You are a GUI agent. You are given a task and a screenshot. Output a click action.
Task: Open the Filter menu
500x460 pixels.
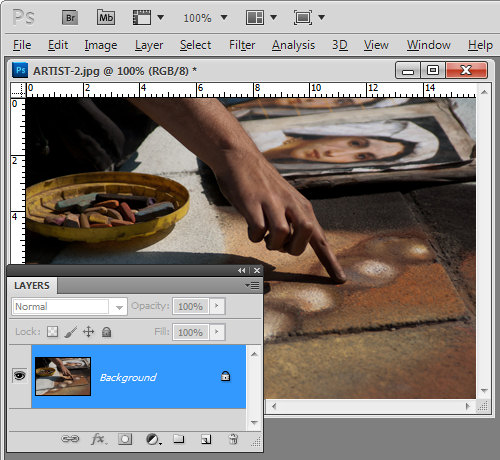pyautogui.click(x=242, y=45)
